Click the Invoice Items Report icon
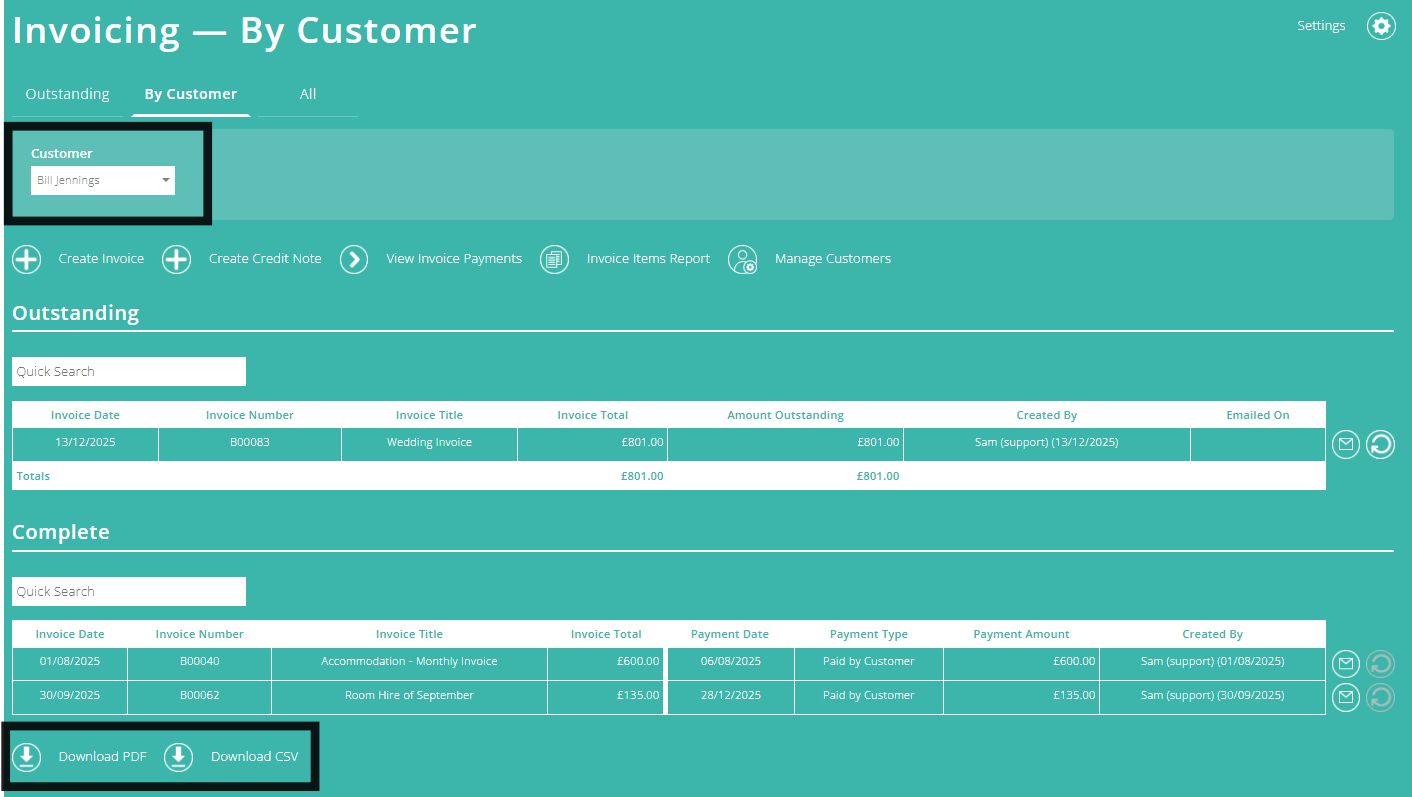 [554, 259]
